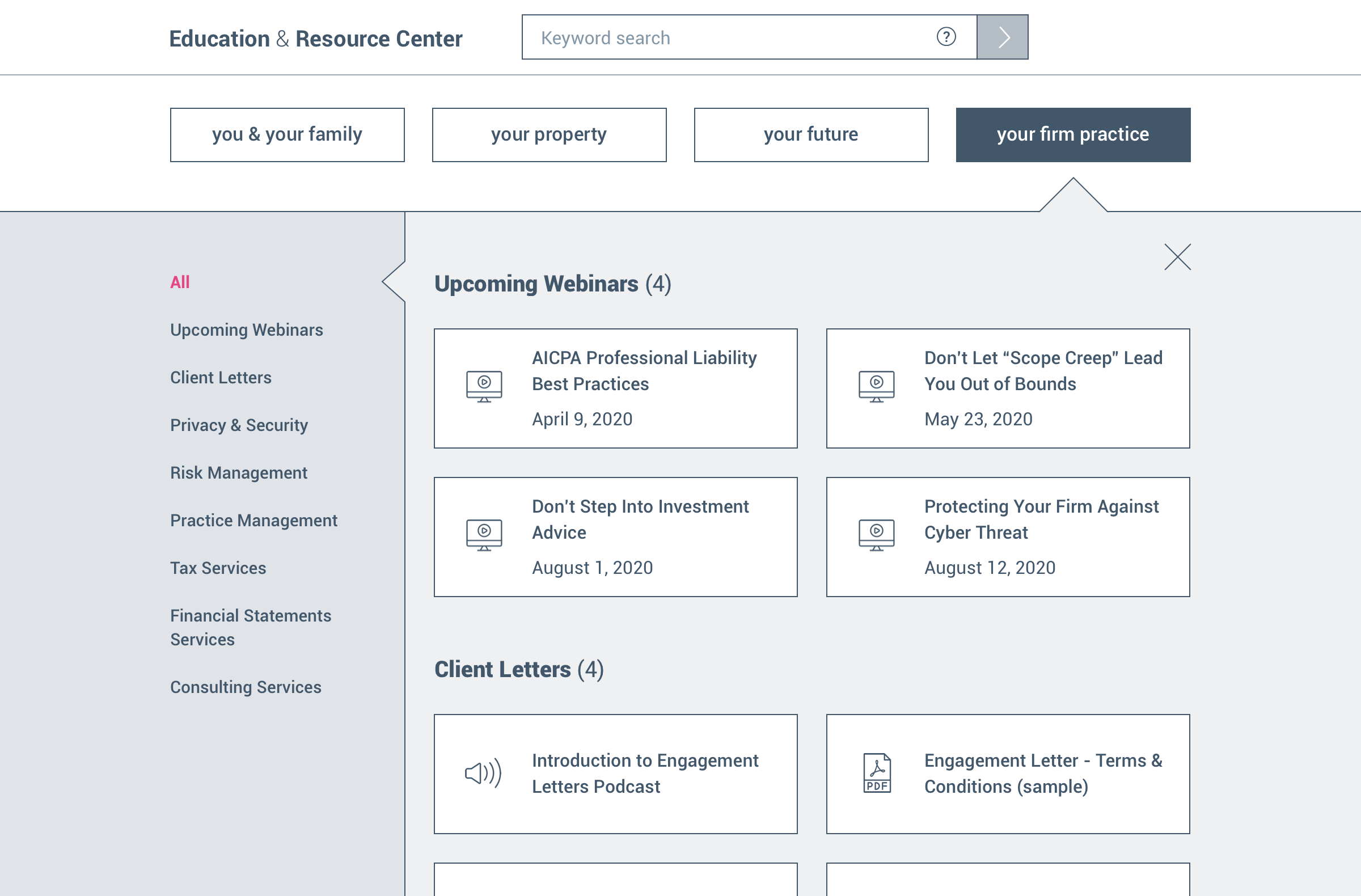Click webinar icon on Scope Creep card

pyautogui.click(x=876, y=387)
